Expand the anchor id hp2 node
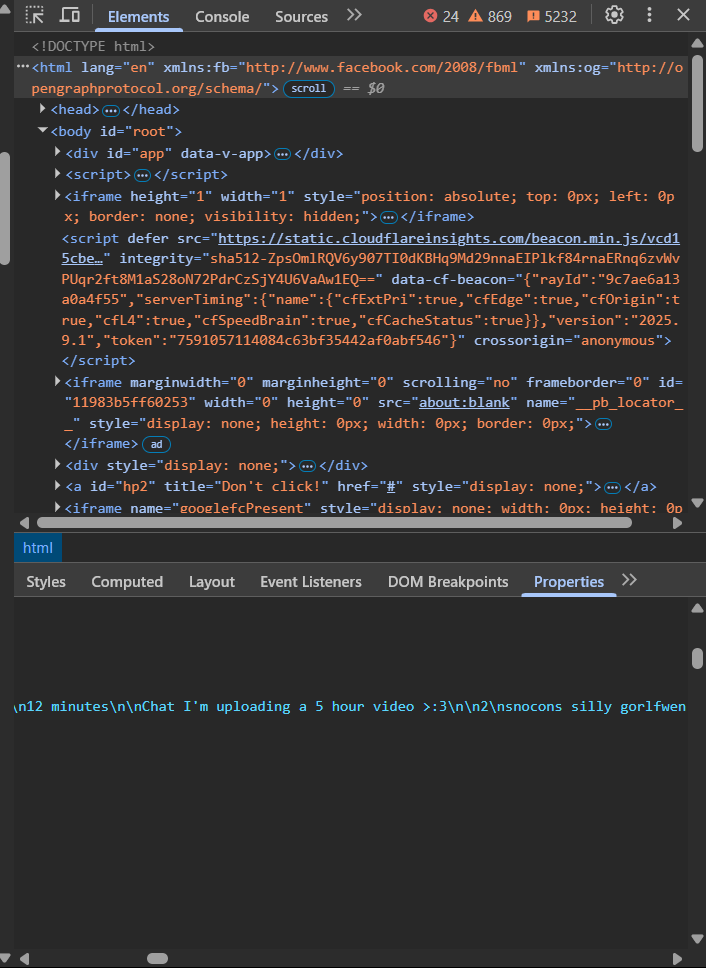This screenshot has height=968, width=706. (x=57, y=485)
